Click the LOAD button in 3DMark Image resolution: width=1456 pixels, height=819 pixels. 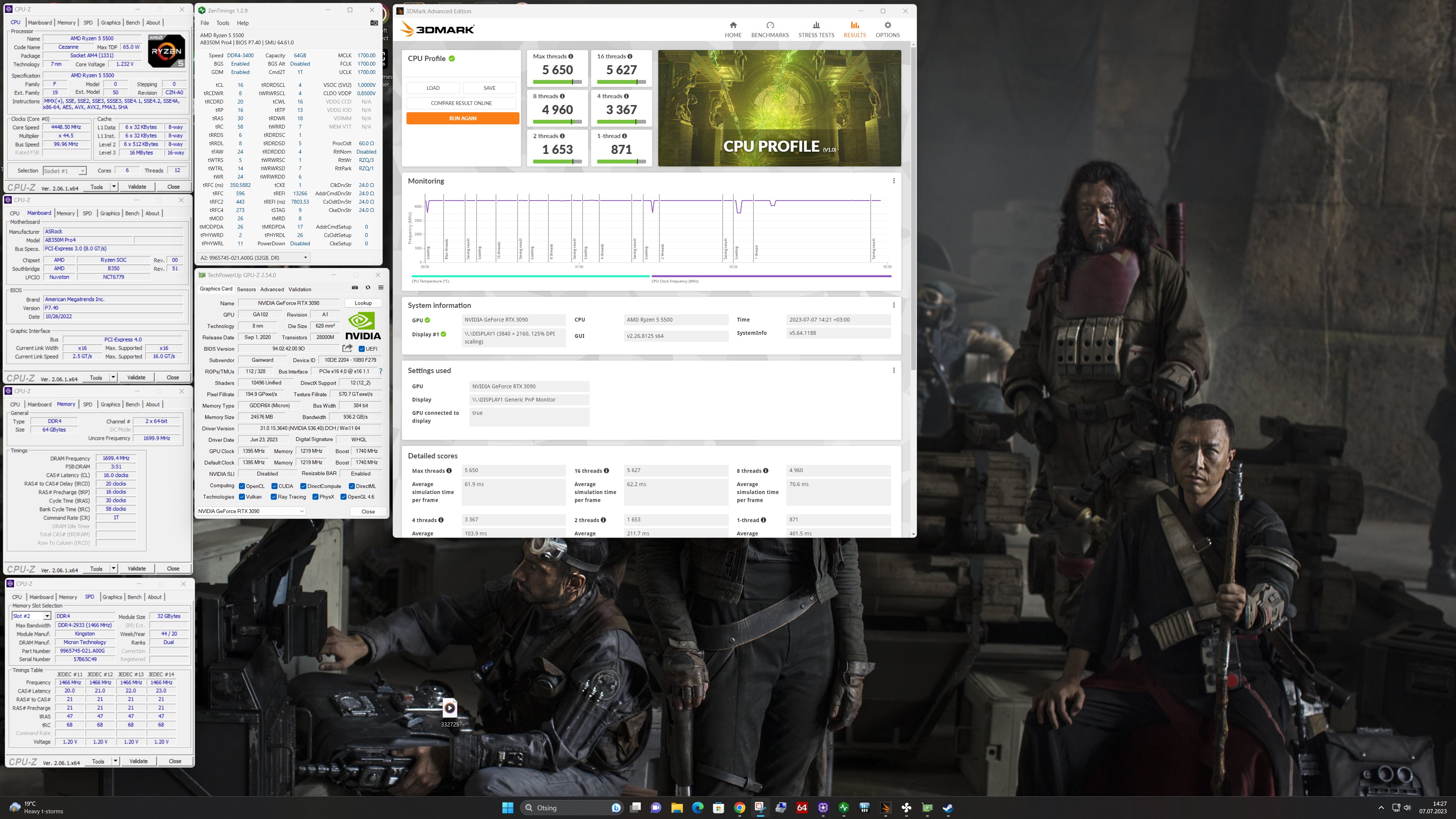433,88
